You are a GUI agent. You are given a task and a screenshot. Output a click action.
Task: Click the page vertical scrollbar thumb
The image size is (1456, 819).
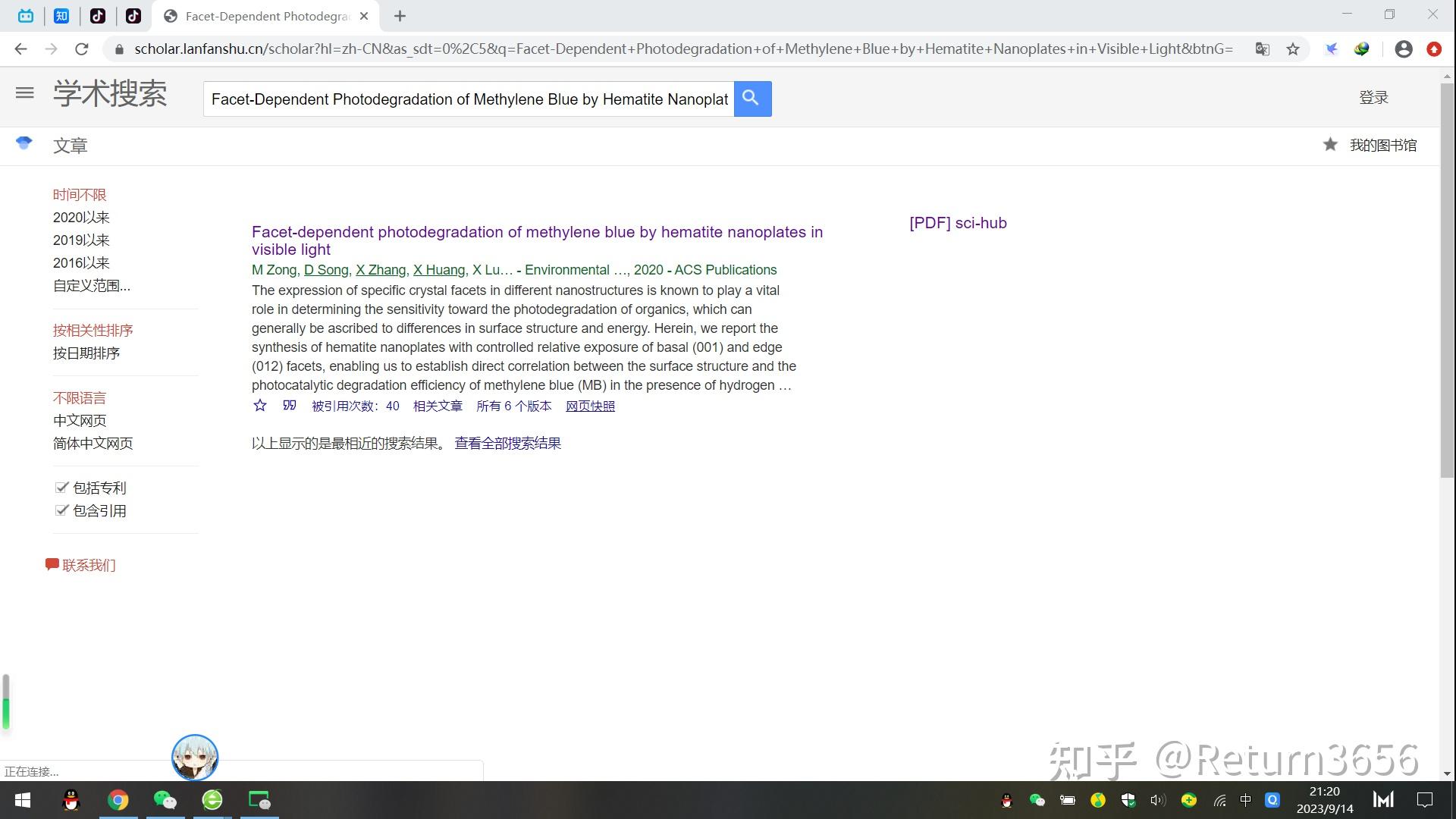click(1447, 281)
